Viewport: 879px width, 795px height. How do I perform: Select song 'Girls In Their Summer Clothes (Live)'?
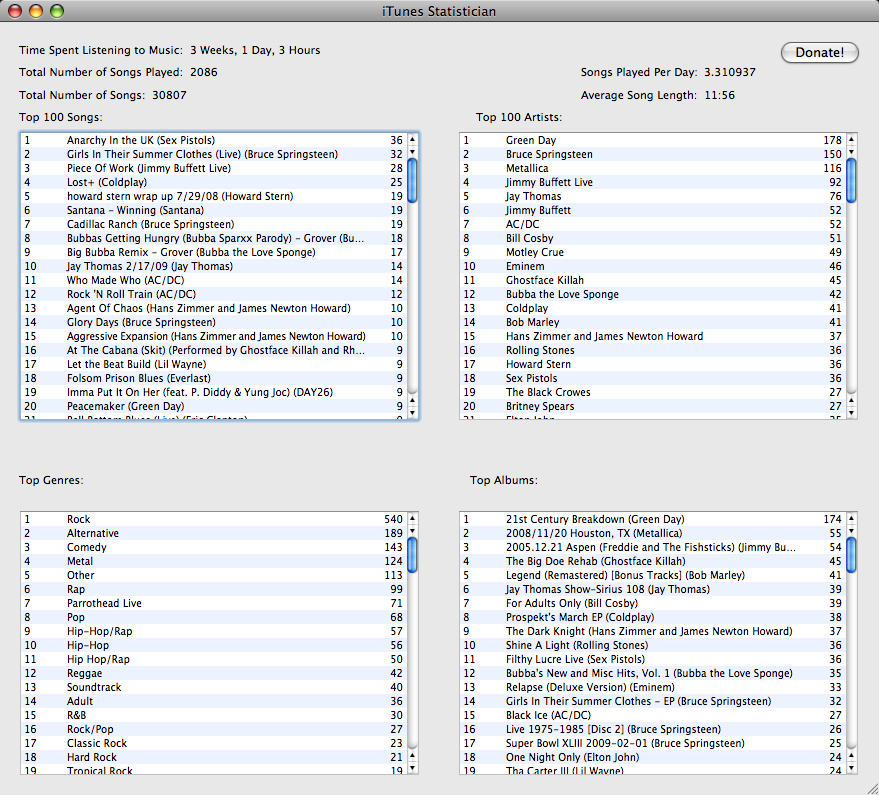(x=214, y=154)
